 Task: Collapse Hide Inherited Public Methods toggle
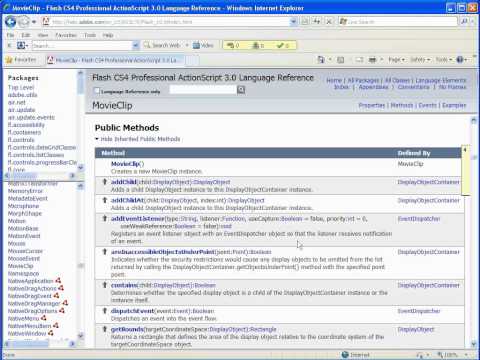137,139
